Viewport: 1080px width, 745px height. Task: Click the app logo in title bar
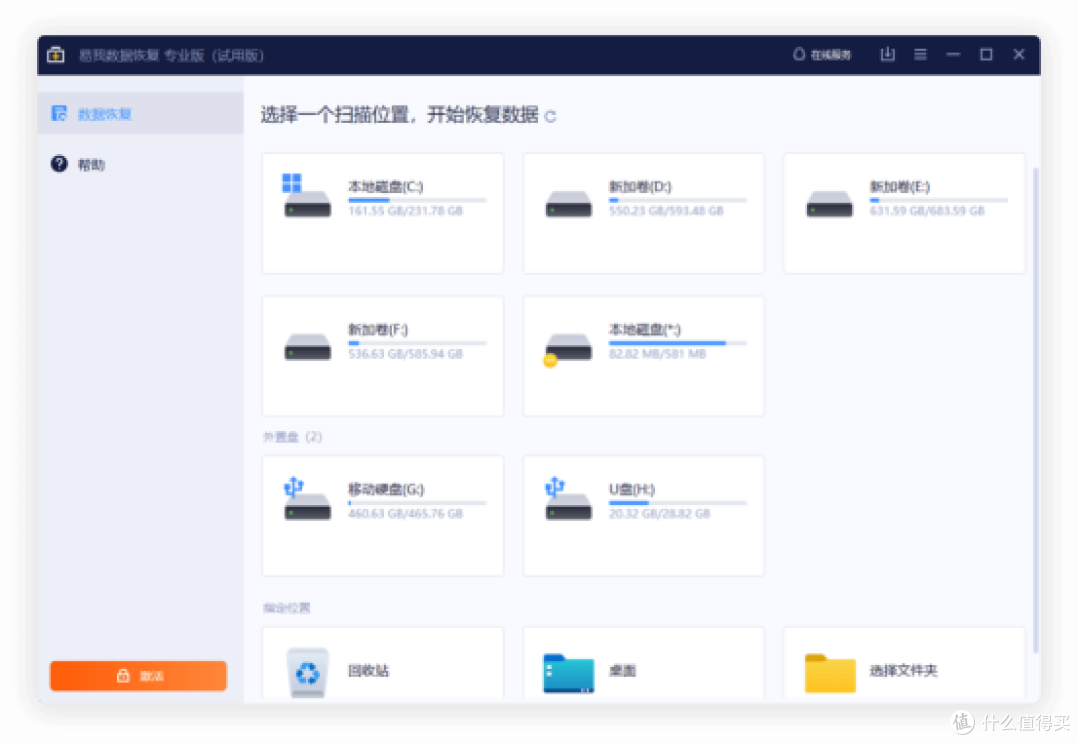click(x=56, y=54)
